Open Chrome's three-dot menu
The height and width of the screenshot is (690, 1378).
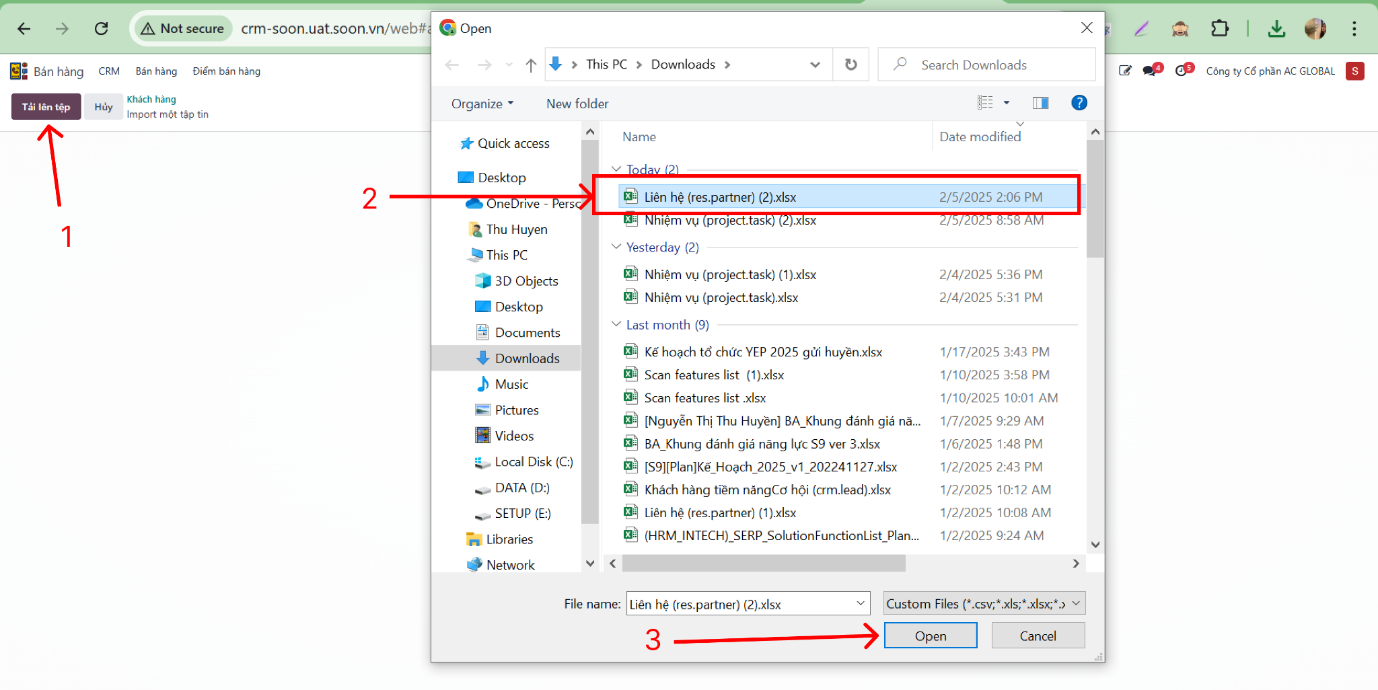pyautogui.click(x=1354, y=29)
